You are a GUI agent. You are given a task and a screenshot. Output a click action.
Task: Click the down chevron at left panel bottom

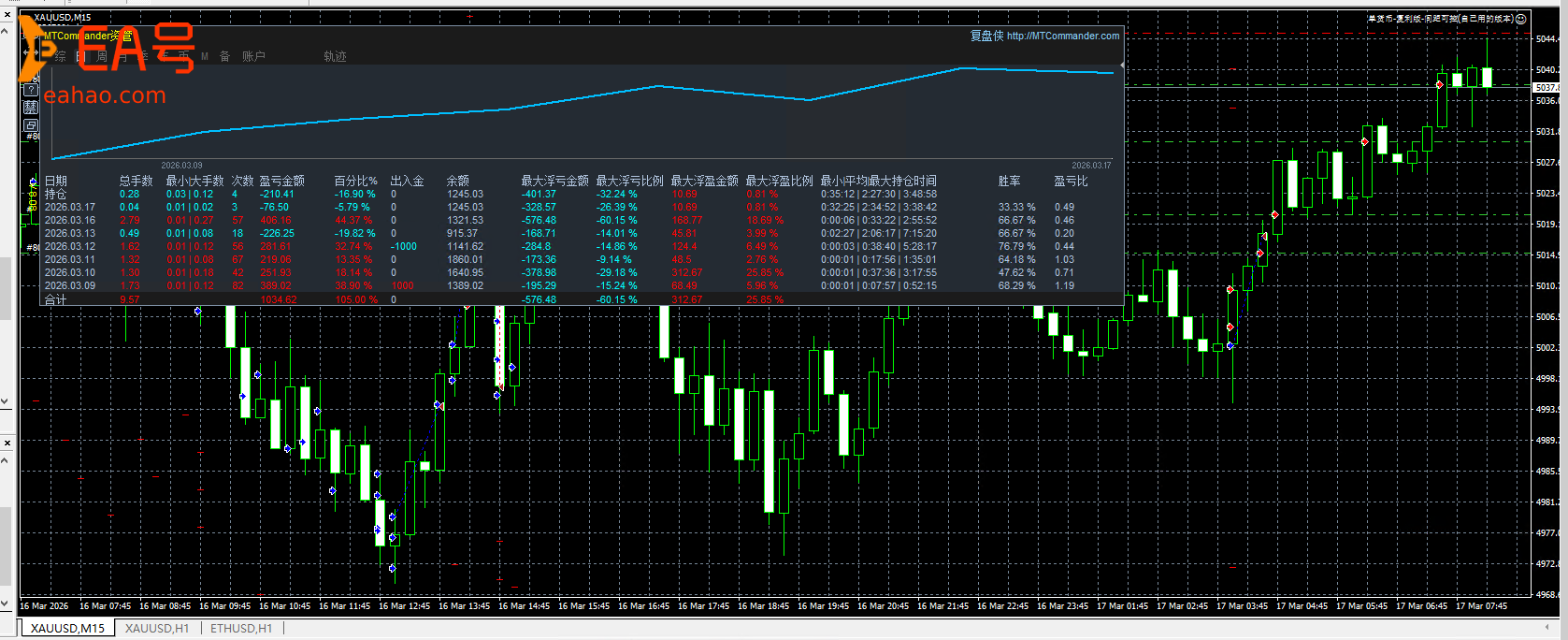(x=5, y=604)
